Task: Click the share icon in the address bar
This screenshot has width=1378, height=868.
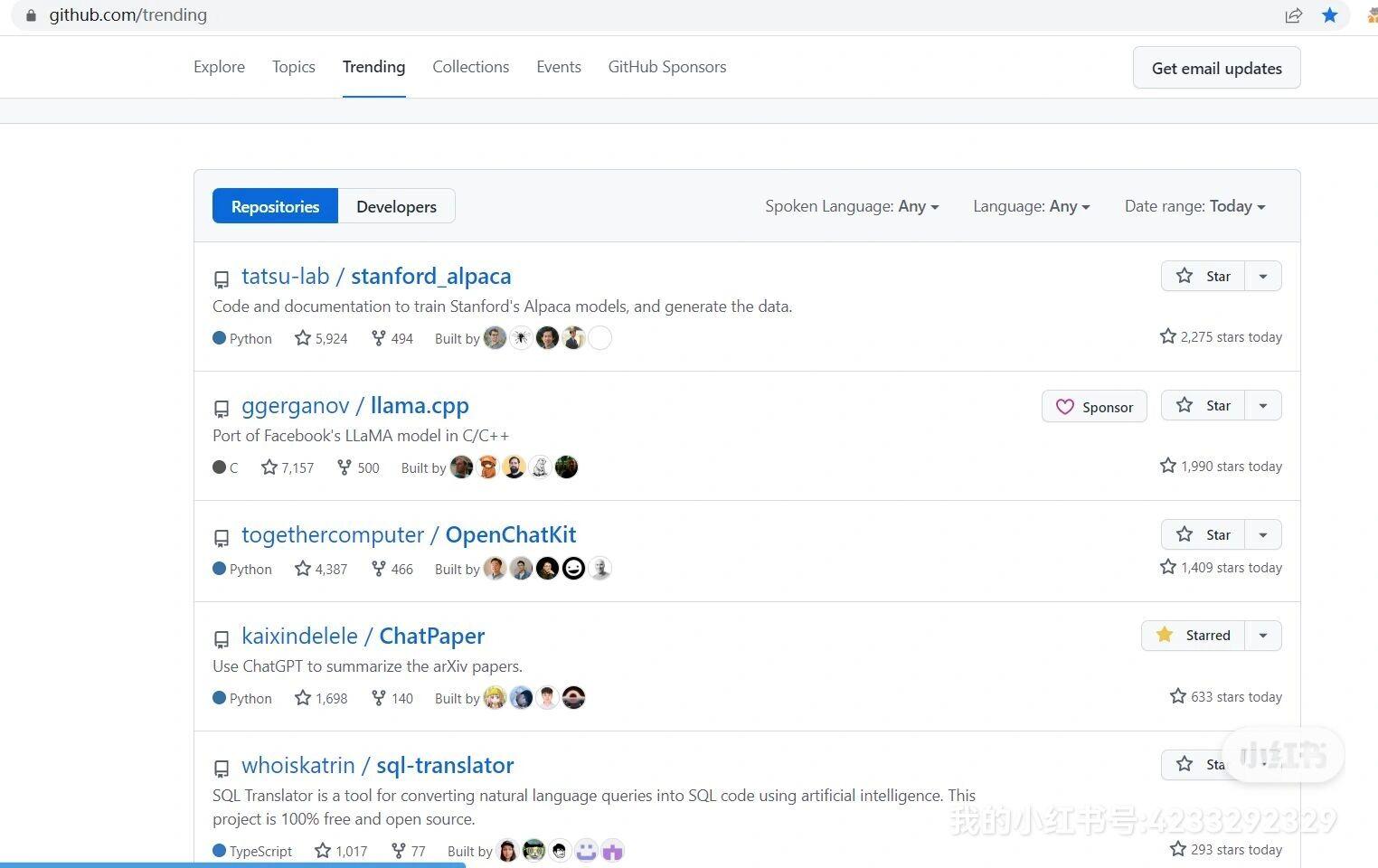Action: click(x=1294, y=14)
